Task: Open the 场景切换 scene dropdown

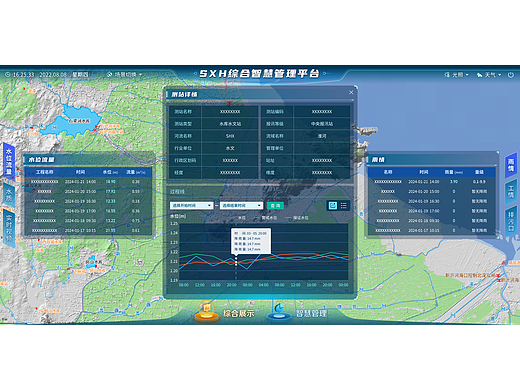Action: tap(125, 75)
